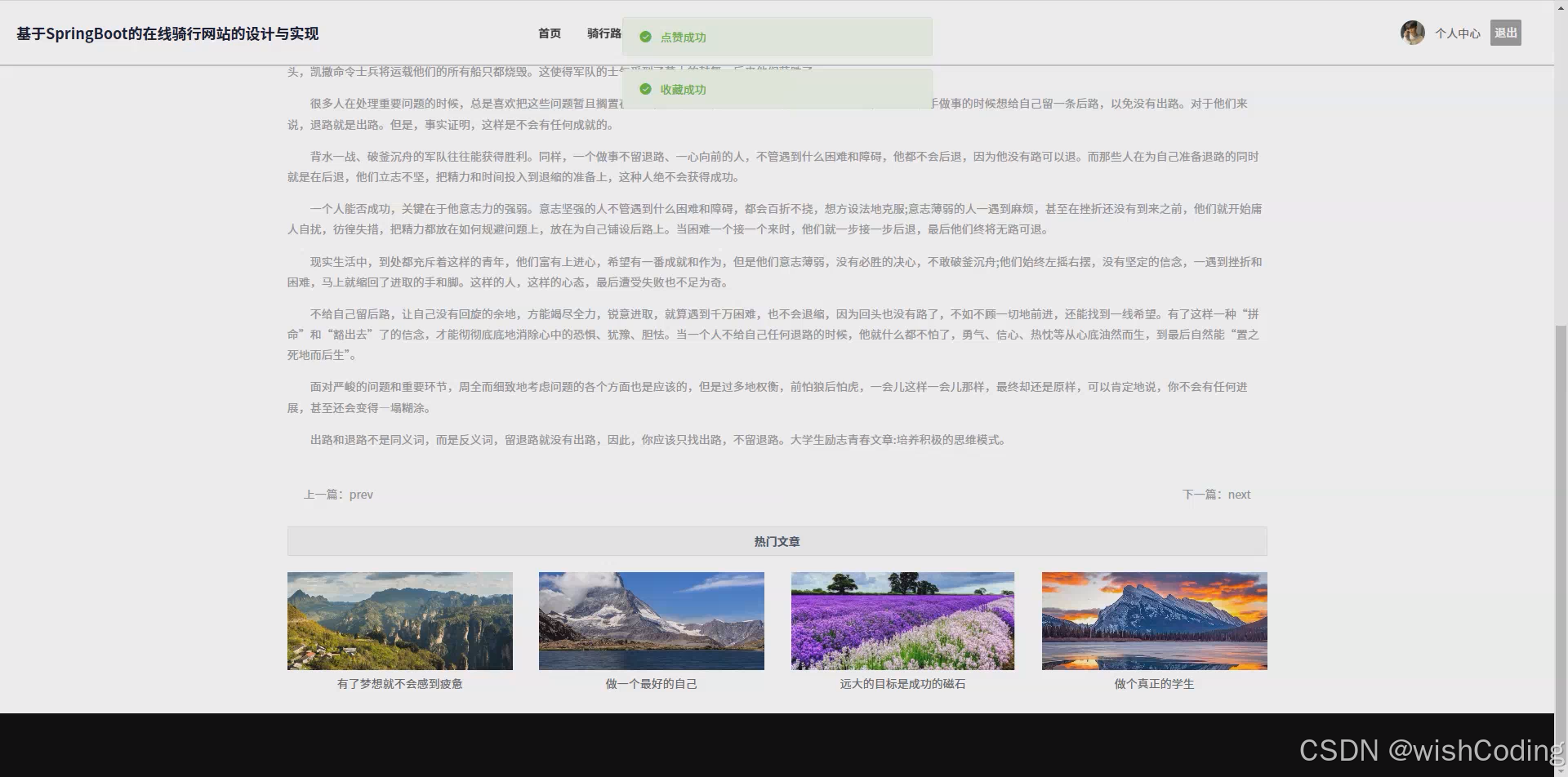This screenshot has height=777, width=1568.
Task: Click caption link 做一个最好的自己
Action: [651, 684]
